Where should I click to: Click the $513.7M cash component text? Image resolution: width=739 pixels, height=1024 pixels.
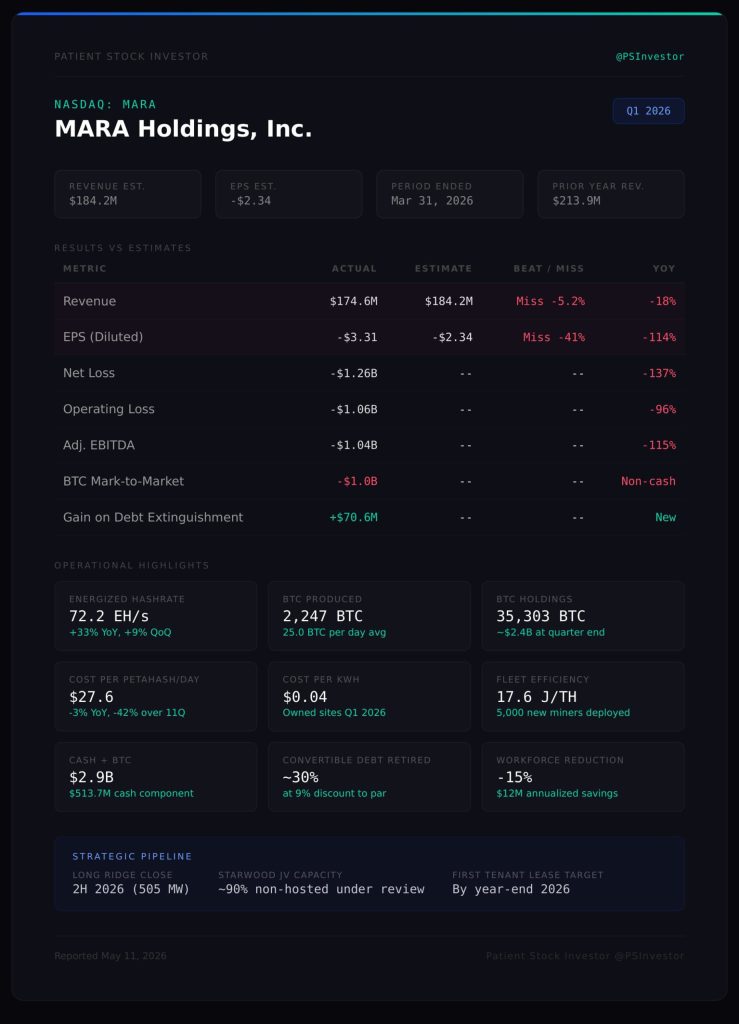(x=131, y=793)
